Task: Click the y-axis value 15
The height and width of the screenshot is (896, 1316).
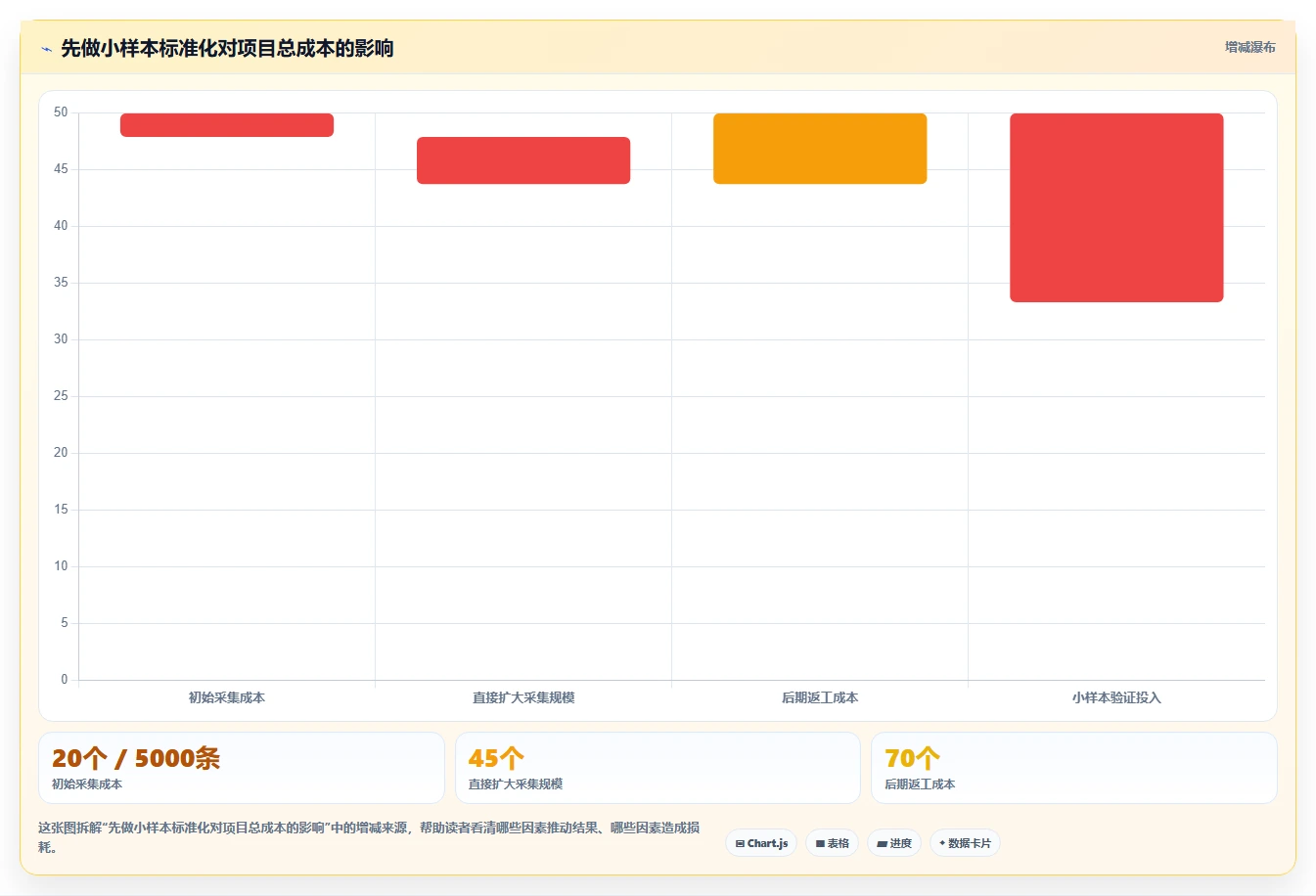Action: click(x=61, y=510)
